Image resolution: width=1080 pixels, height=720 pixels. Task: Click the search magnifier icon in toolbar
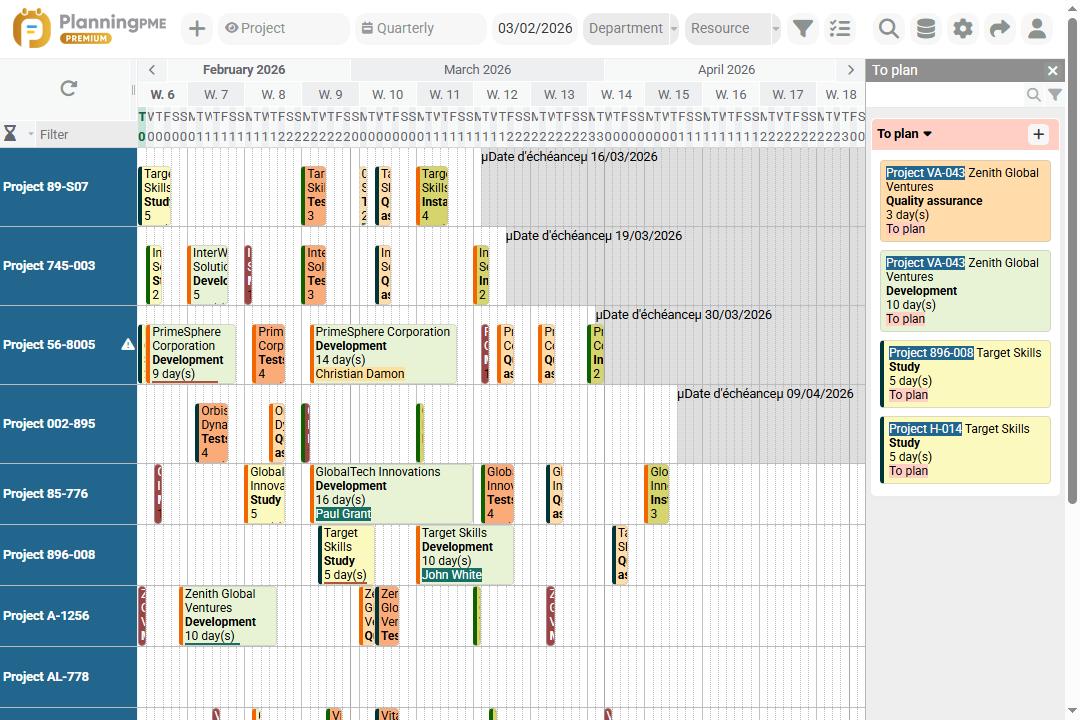pyautogui.click(x=889, y=28)
